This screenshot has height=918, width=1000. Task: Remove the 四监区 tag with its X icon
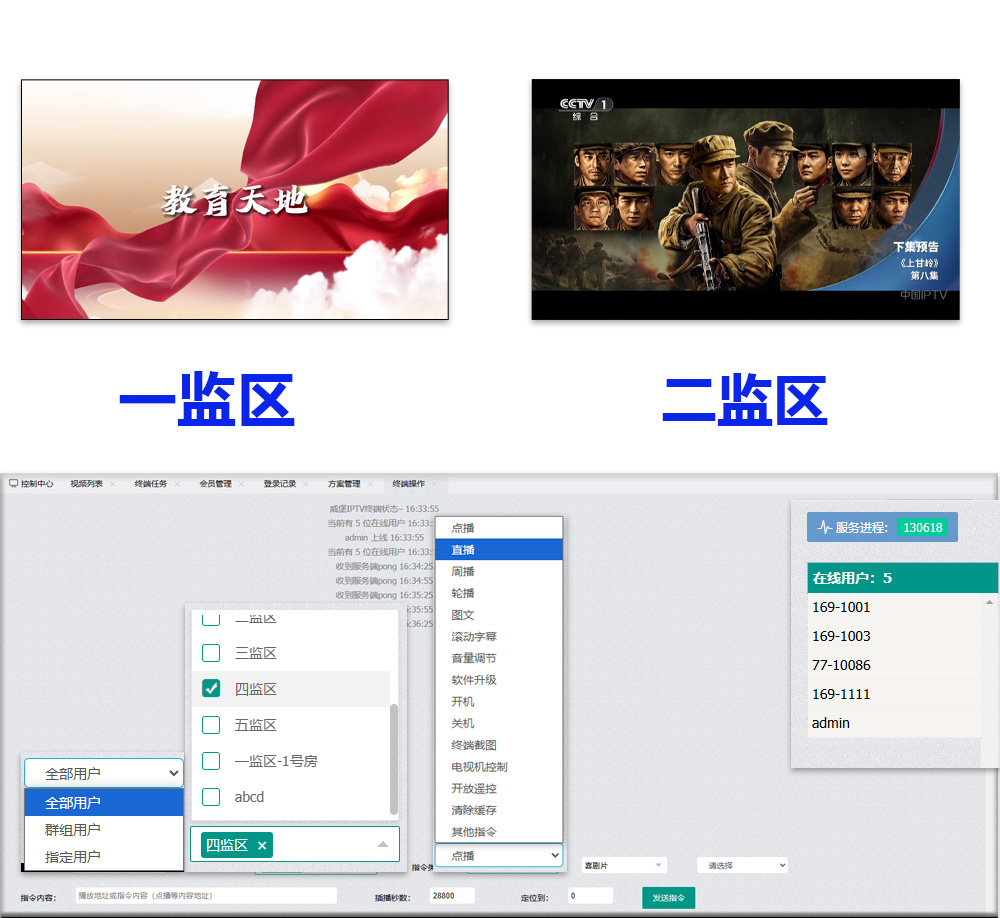[262, 846]
